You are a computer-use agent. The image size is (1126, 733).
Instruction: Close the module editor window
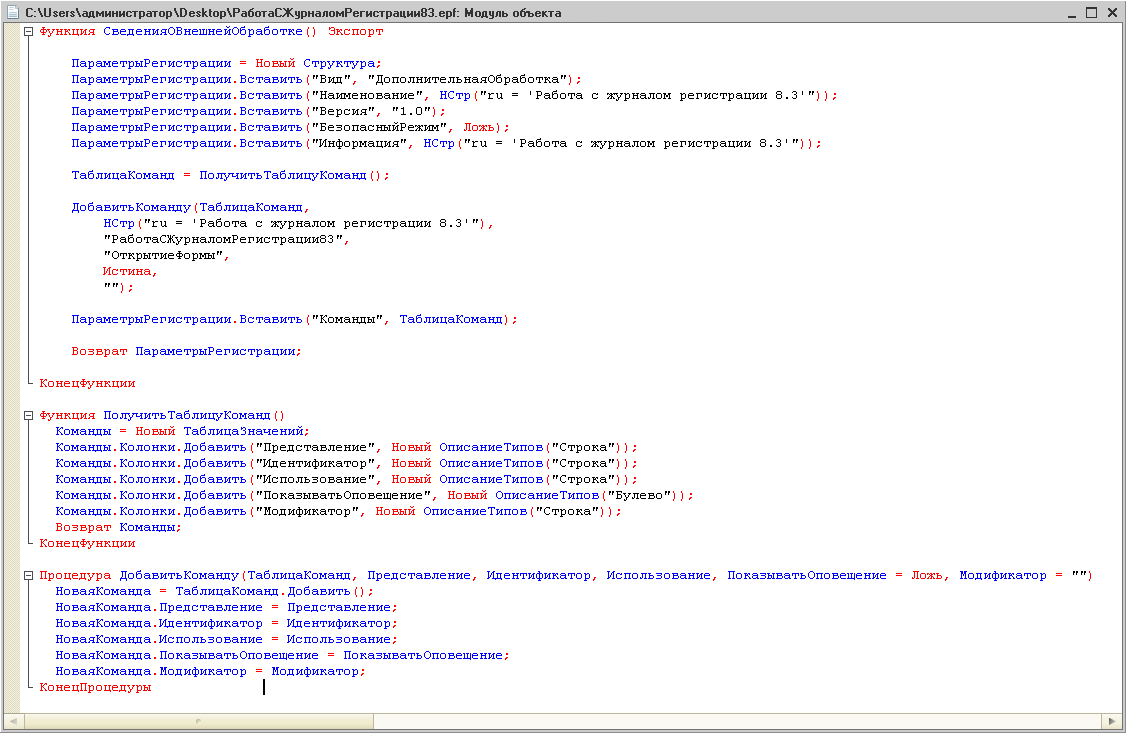coord(1112,13)
